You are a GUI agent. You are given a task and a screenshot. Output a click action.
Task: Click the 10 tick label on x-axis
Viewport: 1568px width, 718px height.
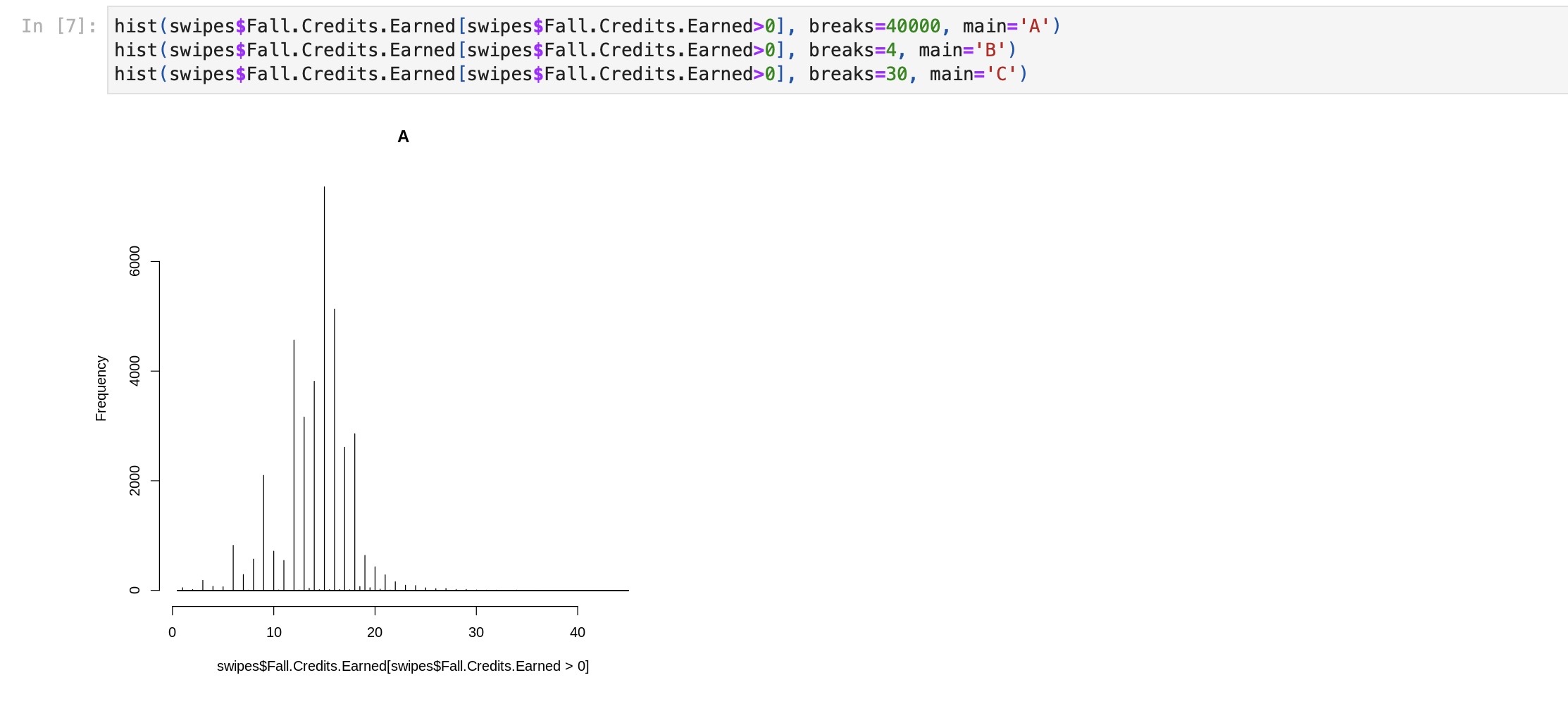pos(273,632)
